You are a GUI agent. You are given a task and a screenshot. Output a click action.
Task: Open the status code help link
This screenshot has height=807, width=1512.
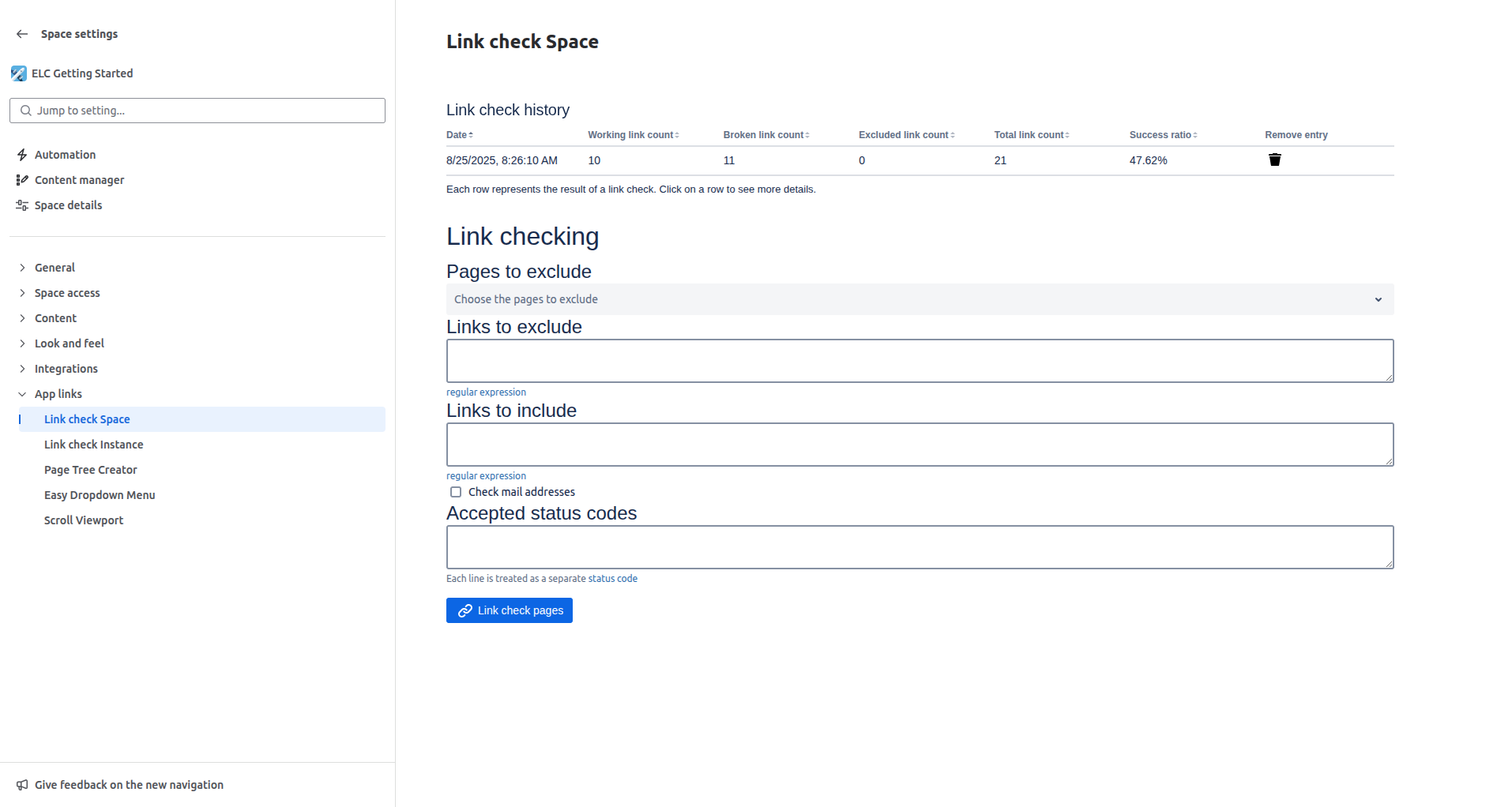point(611,579)
